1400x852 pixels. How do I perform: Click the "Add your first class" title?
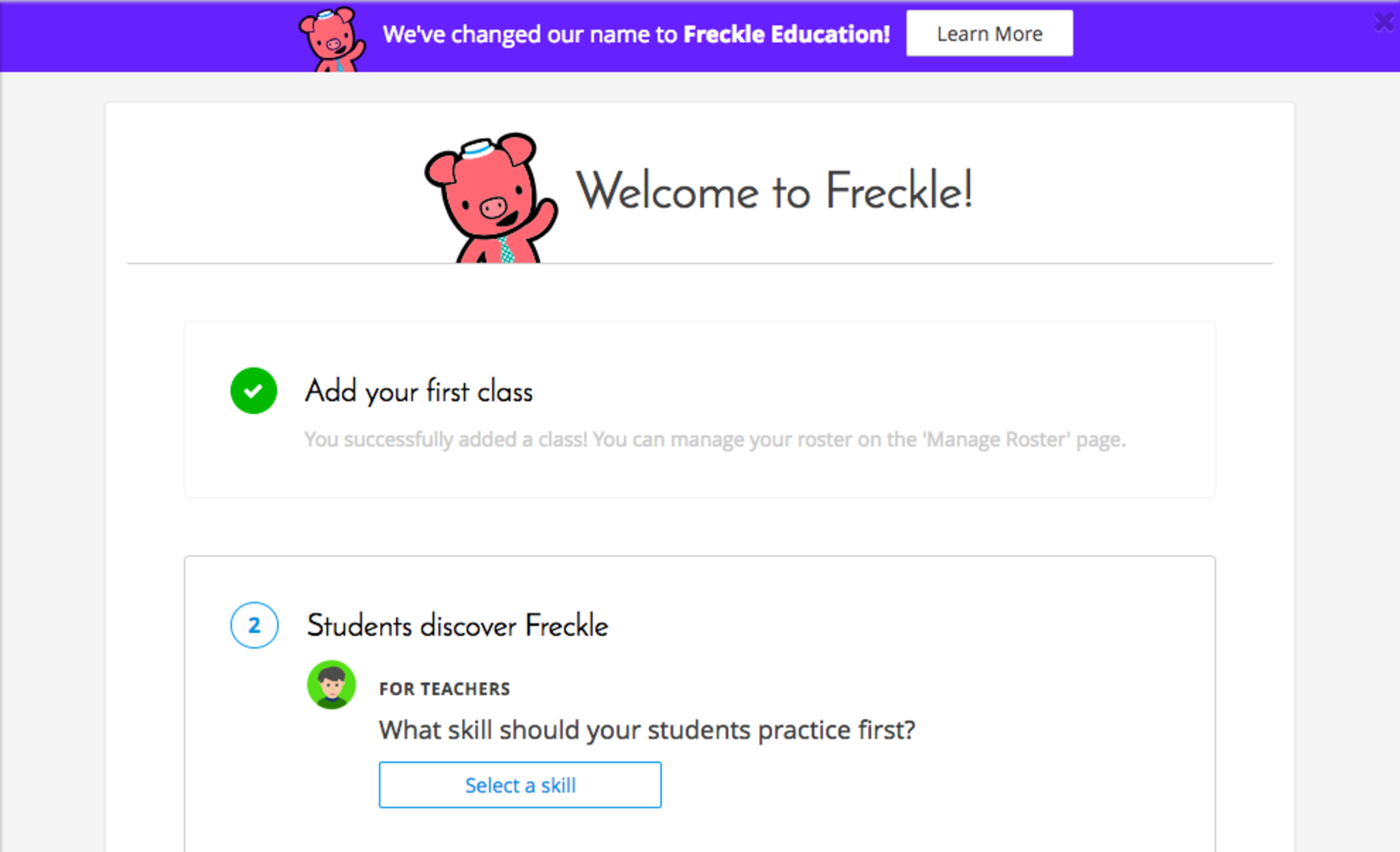coord(418,391)
